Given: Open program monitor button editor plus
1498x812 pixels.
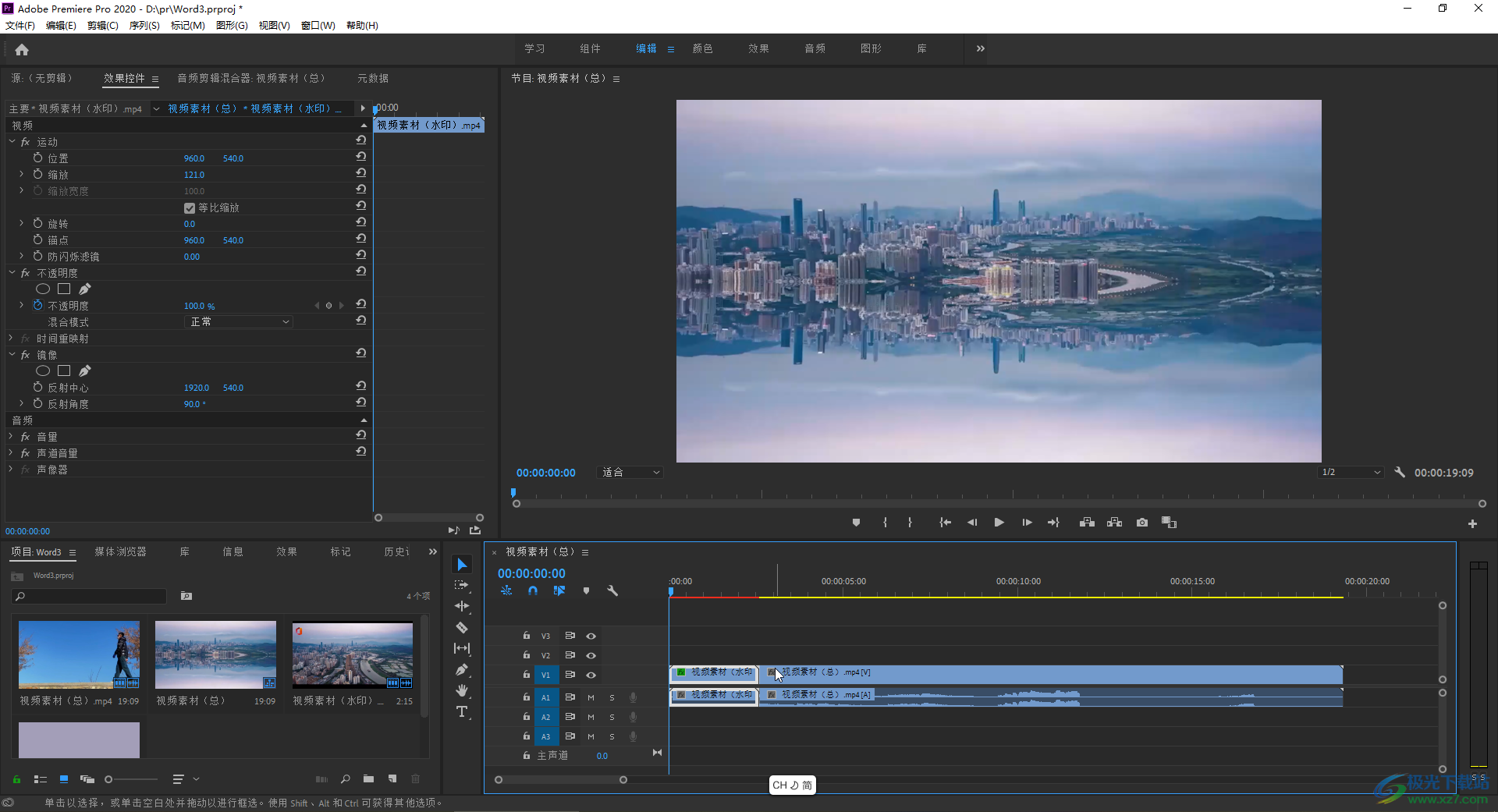Looking at the screenshot, I should pyautogui.click(x=1472, y=523).
